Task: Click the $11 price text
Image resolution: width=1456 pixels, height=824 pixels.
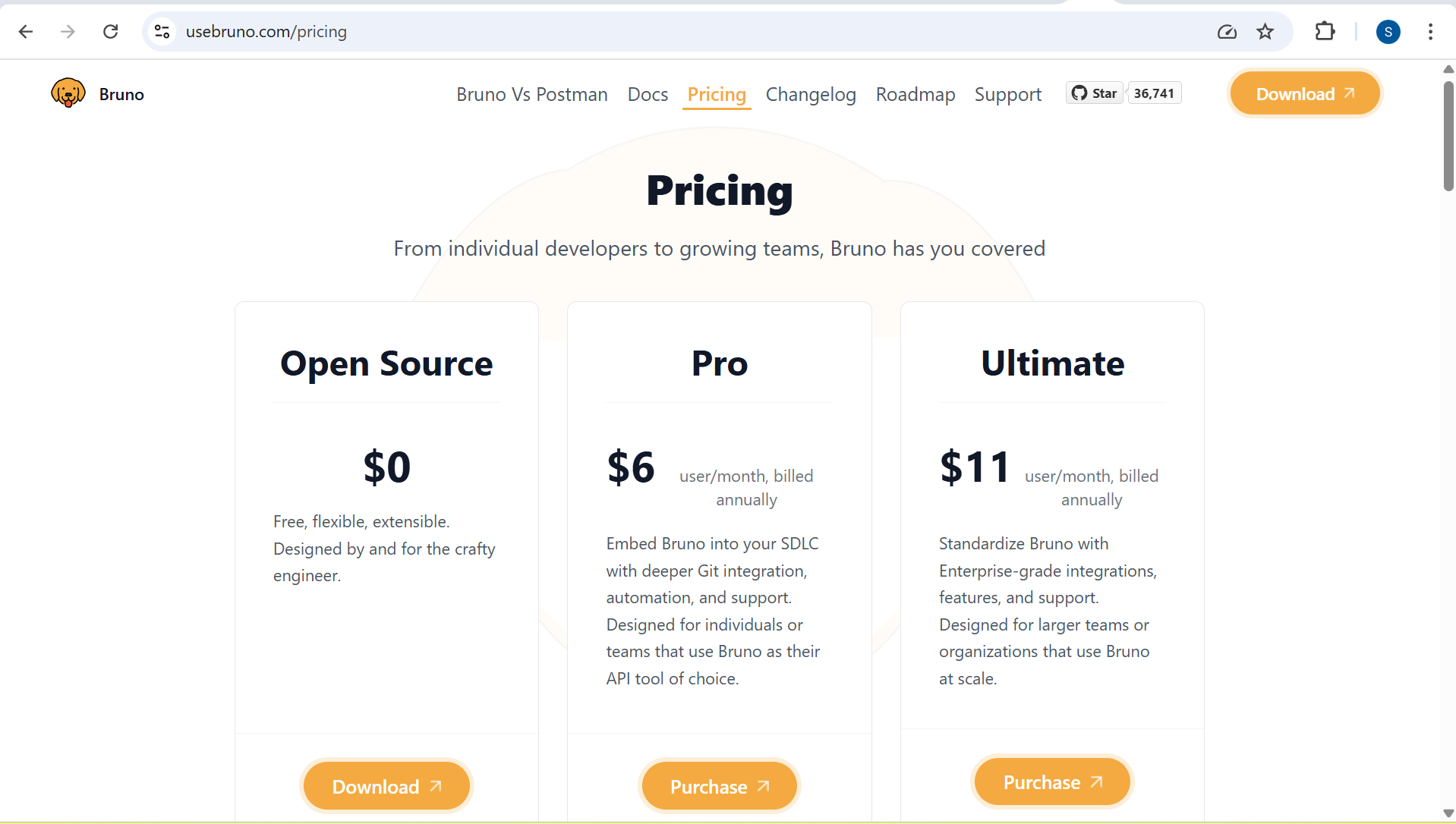Action: pyautogui.click(x=975, y=467)
